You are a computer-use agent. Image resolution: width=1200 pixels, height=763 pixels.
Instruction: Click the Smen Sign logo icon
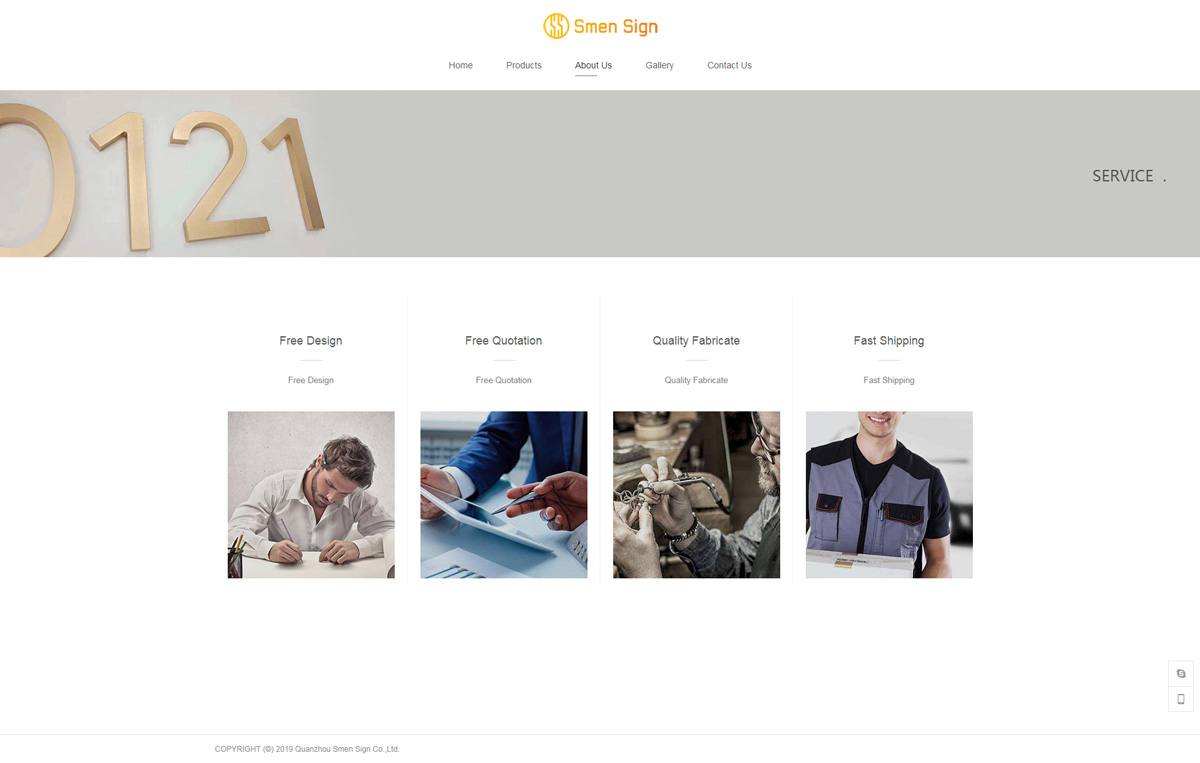click(556, 26)
